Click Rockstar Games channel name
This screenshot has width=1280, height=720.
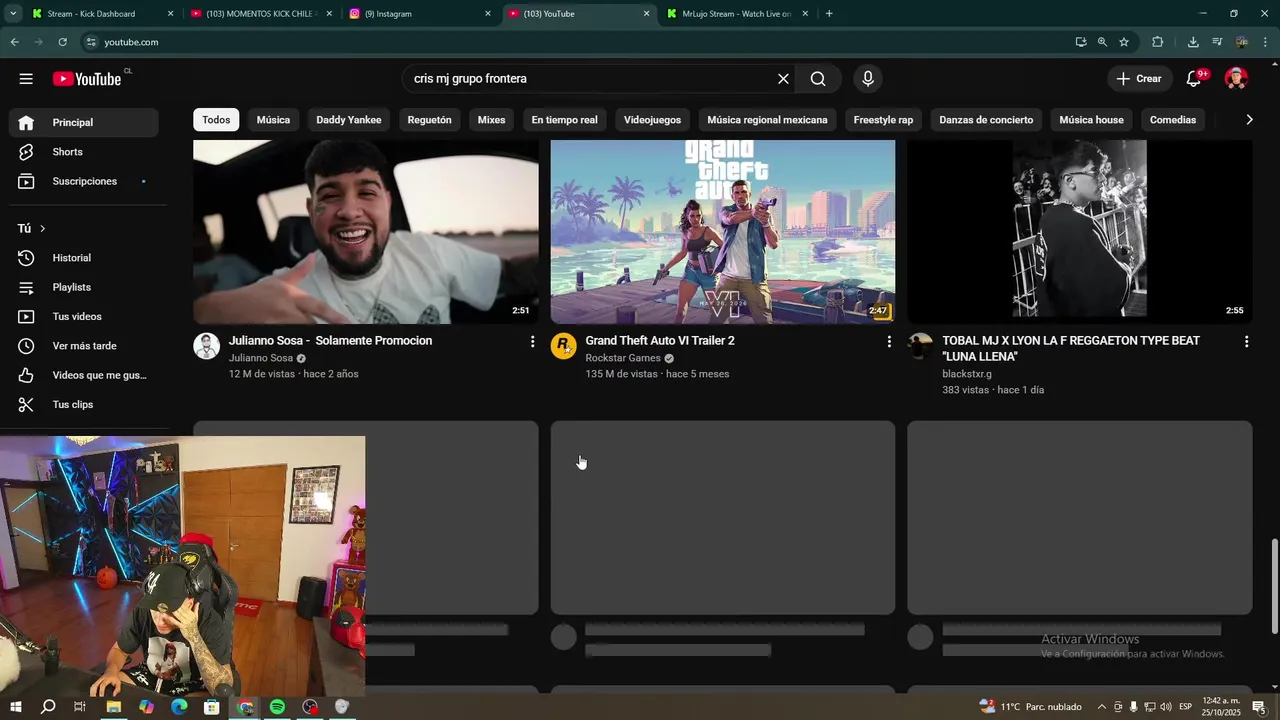[x=623, y=358]
